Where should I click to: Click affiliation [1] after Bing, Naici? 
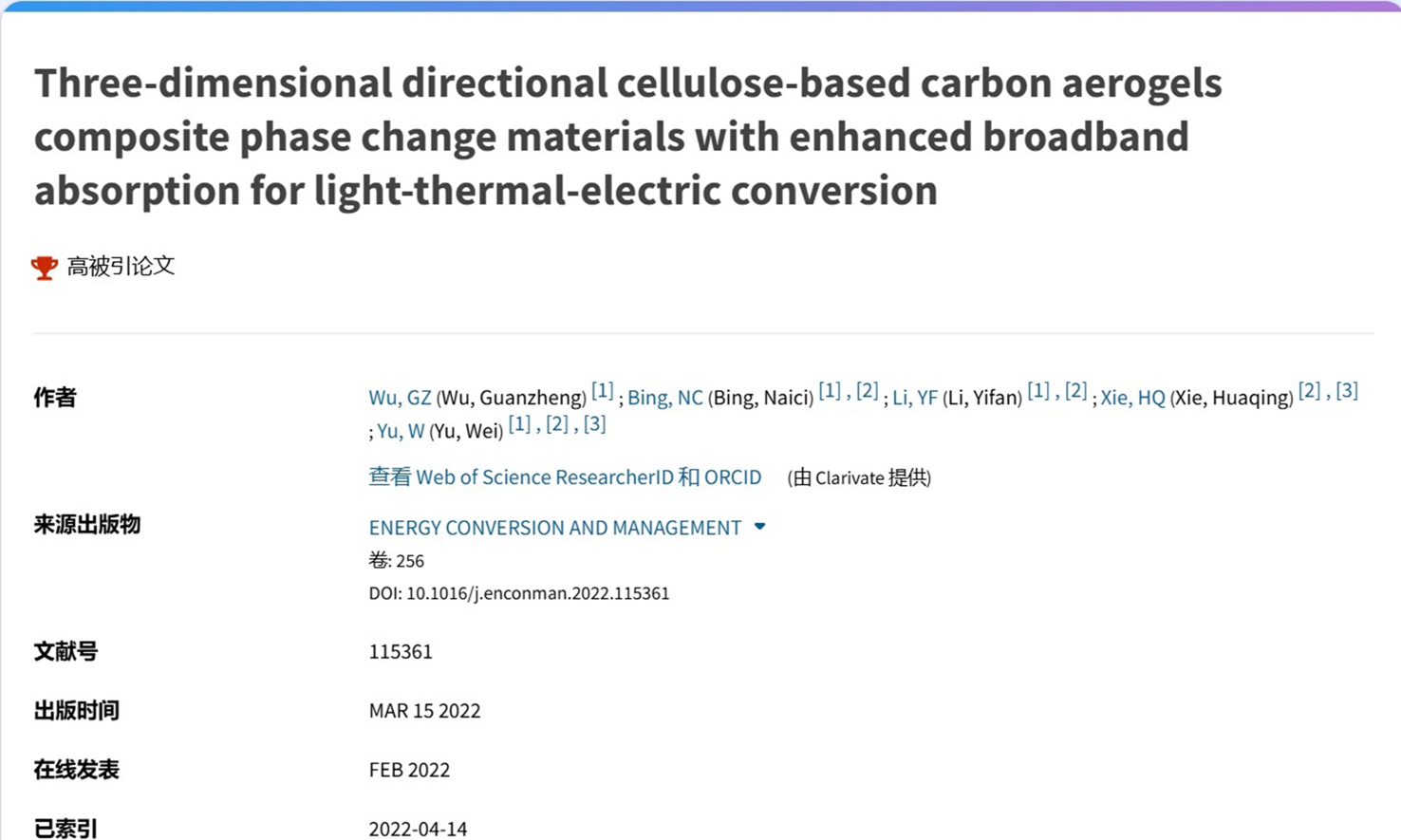tap(830, 390)
